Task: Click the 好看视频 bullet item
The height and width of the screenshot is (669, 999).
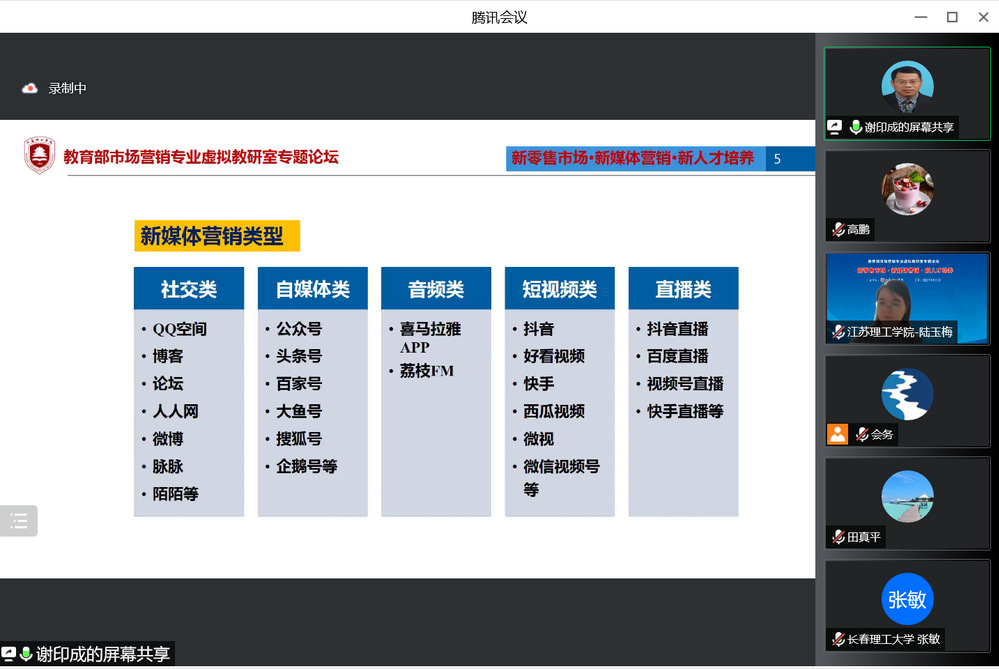Action: point(554,356)
